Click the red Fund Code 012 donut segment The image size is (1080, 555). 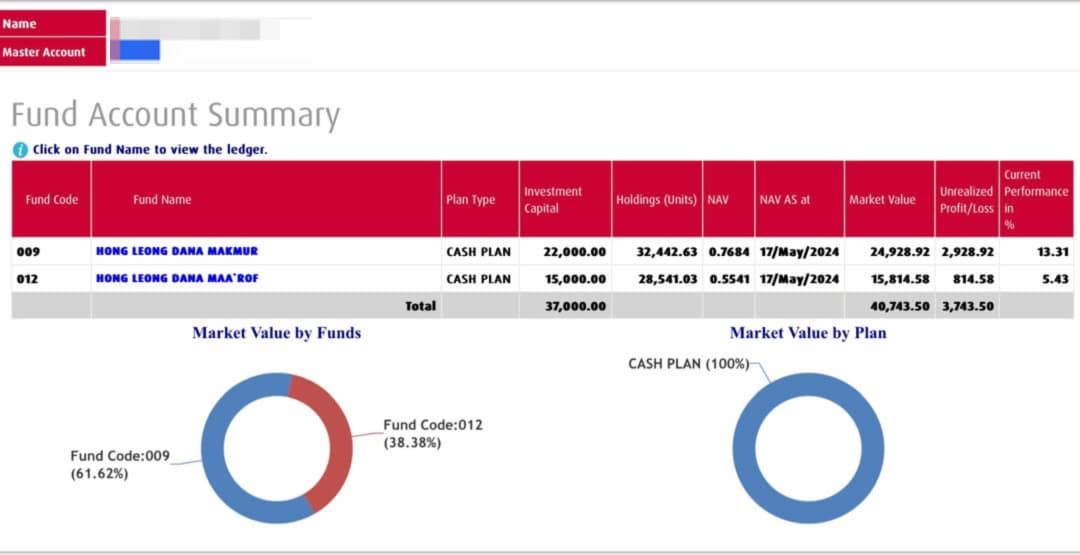(339, 441)
